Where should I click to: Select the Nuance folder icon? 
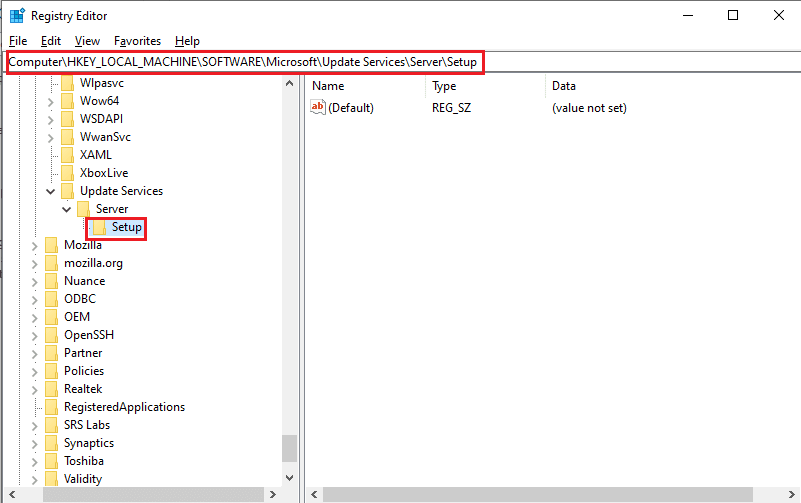[51, 281]
